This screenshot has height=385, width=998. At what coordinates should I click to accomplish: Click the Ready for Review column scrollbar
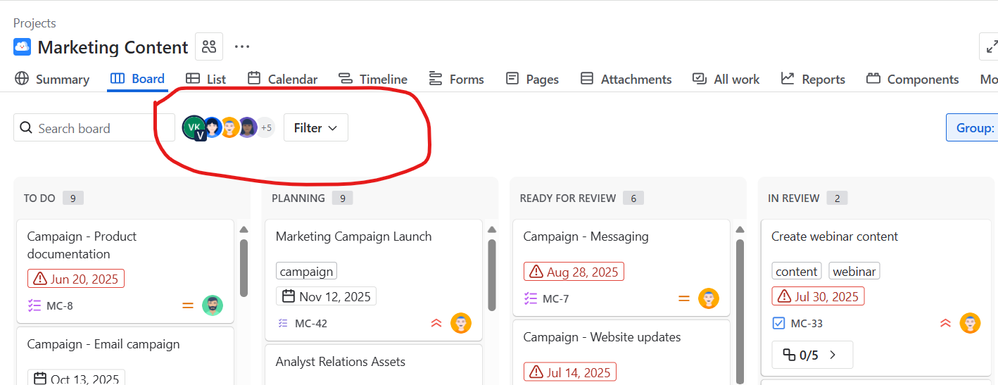[x=740, y=311]
